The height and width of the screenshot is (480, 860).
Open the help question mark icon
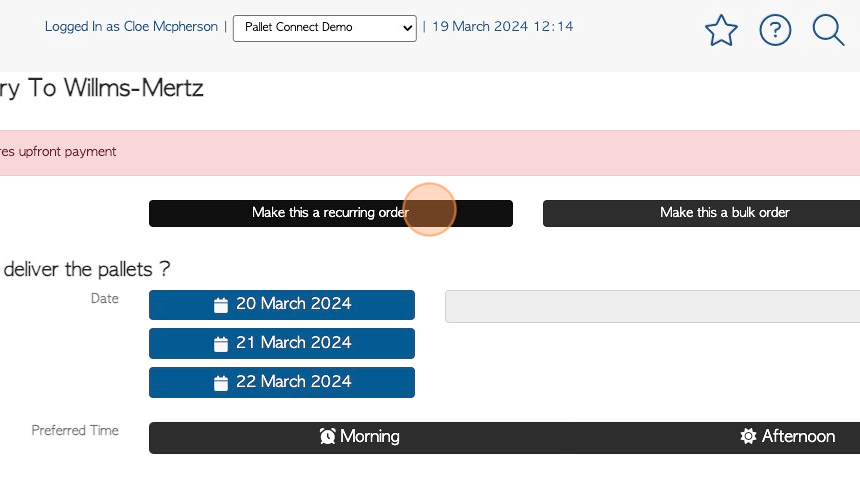pyautogui.click(x=775, y=30)
